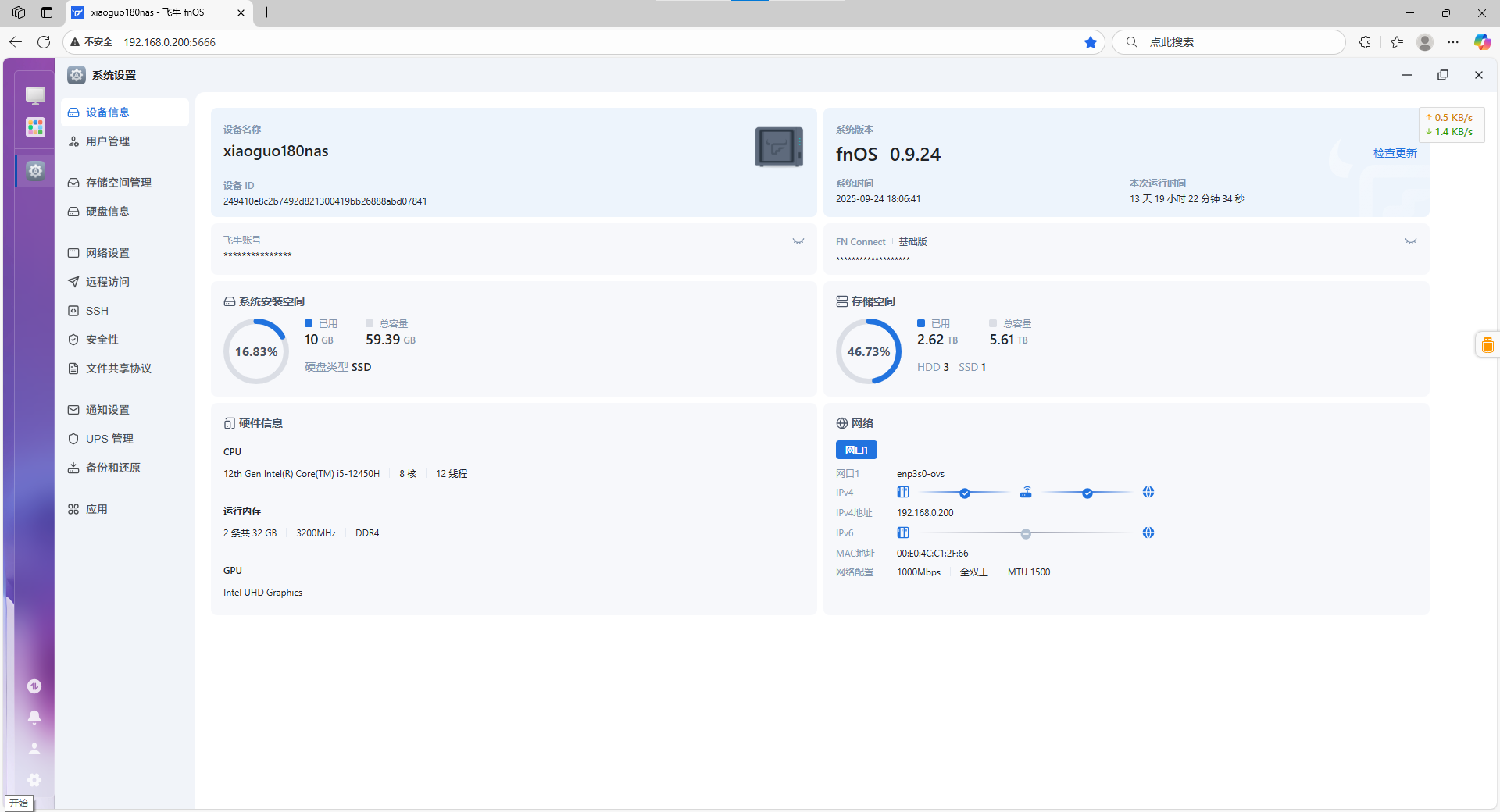Open the colorful app center icon in dock
1500x812 pixels.
(35, 127)
